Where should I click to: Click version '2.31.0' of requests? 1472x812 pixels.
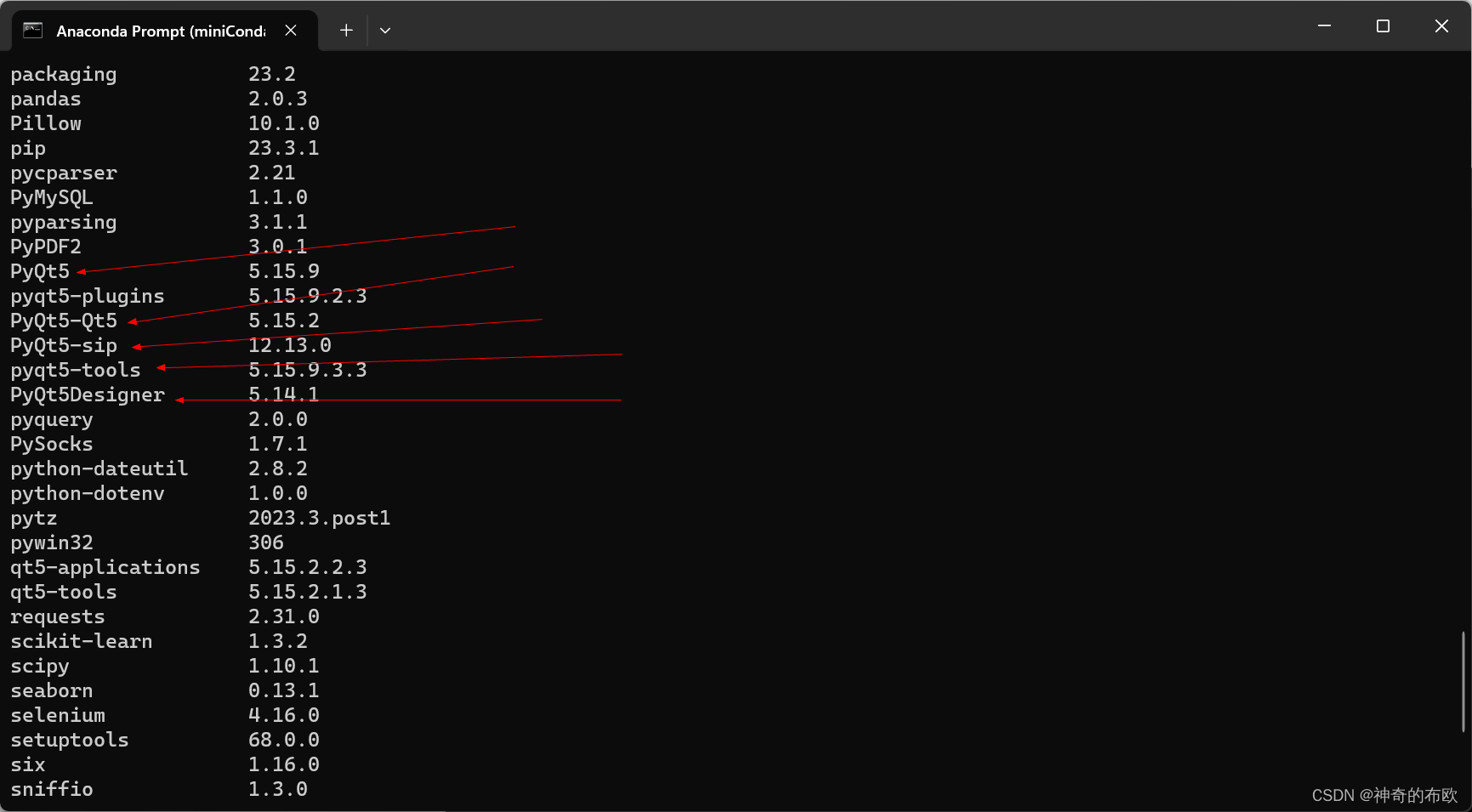[x=284, y=617]
